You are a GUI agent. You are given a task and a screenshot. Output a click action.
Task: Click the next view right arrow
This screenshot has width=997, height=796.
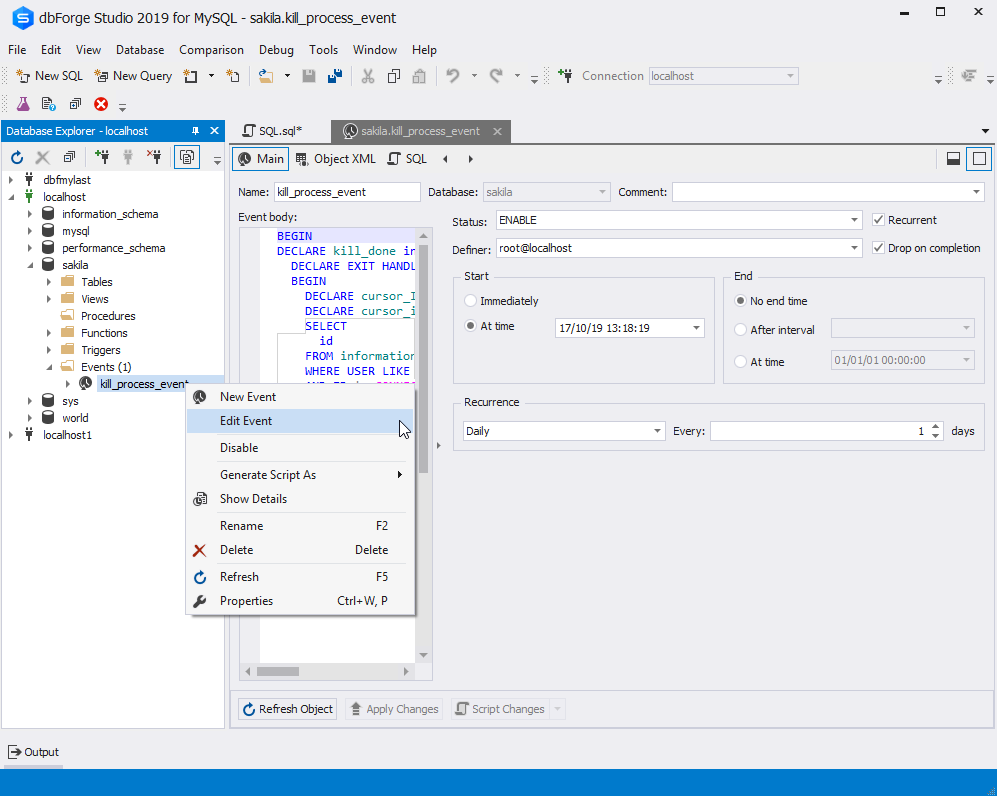point(471,159)
